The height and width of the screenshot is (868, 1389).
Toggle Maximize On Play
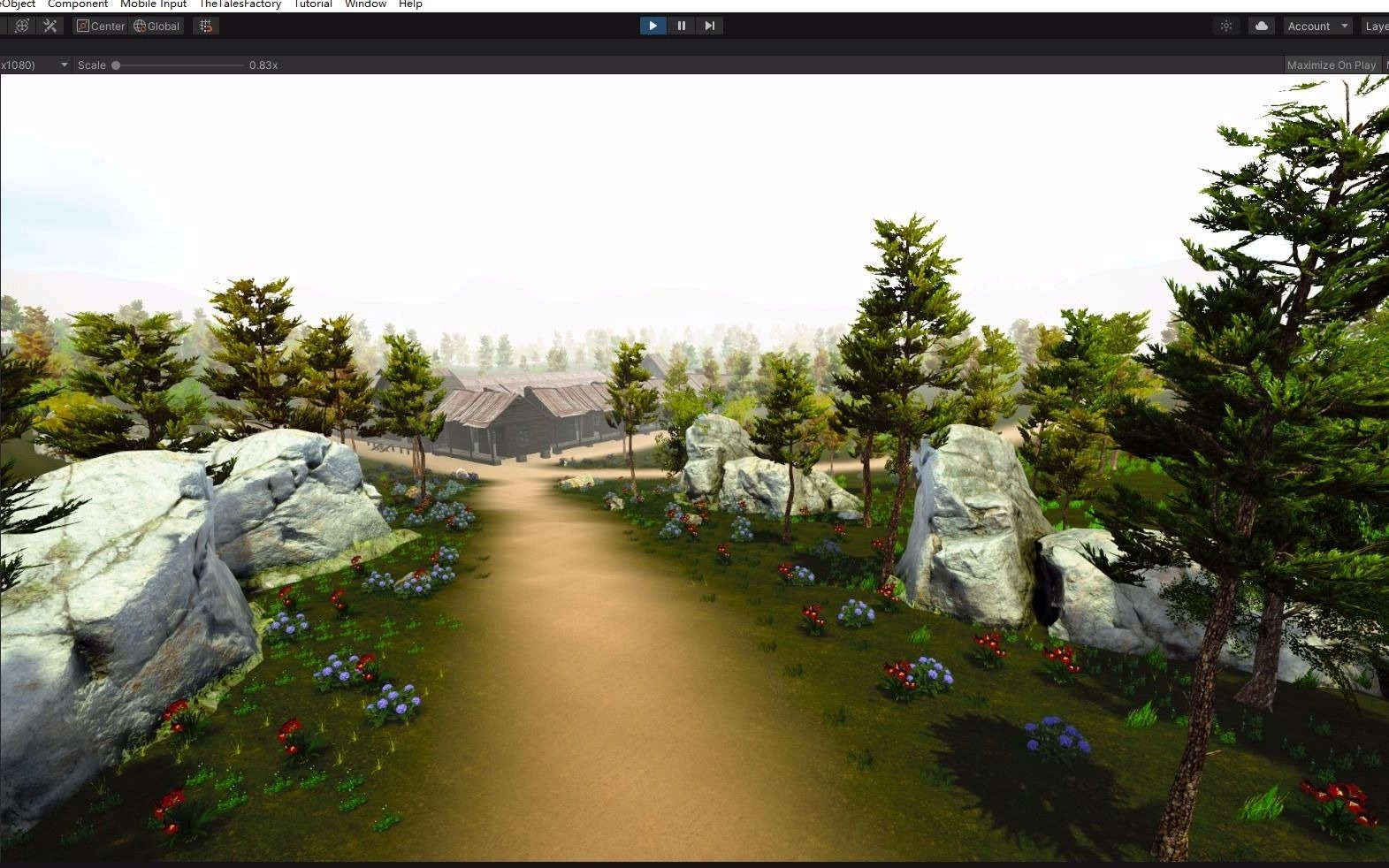pos(1332,65)
